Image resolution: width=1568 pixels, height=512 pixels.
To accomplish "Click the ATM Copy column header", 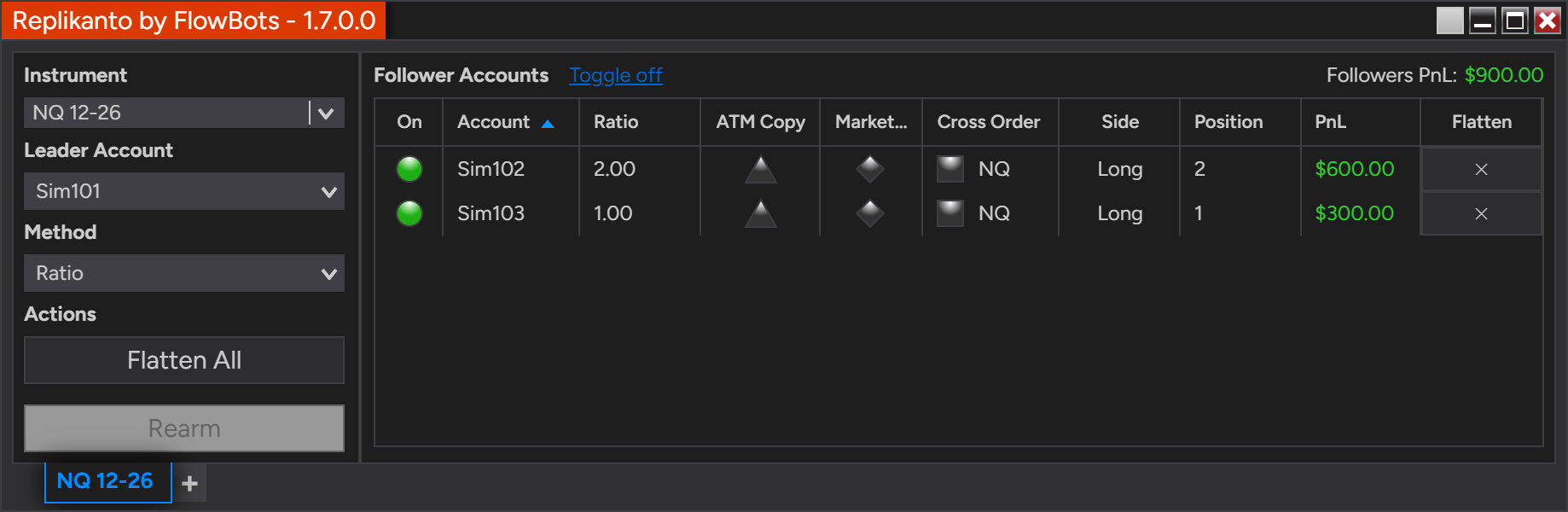I will (760, 122).
